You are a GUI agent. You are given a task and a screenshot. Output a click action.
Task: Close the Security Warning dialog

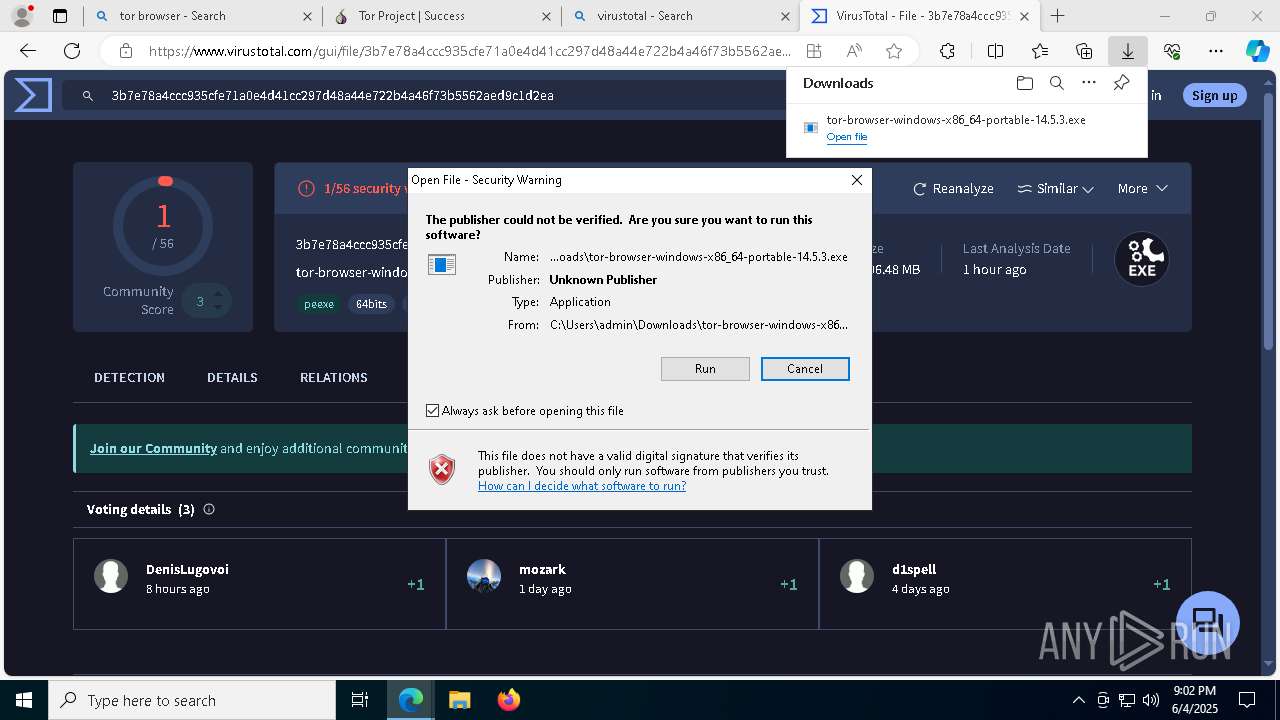[856, 180]
